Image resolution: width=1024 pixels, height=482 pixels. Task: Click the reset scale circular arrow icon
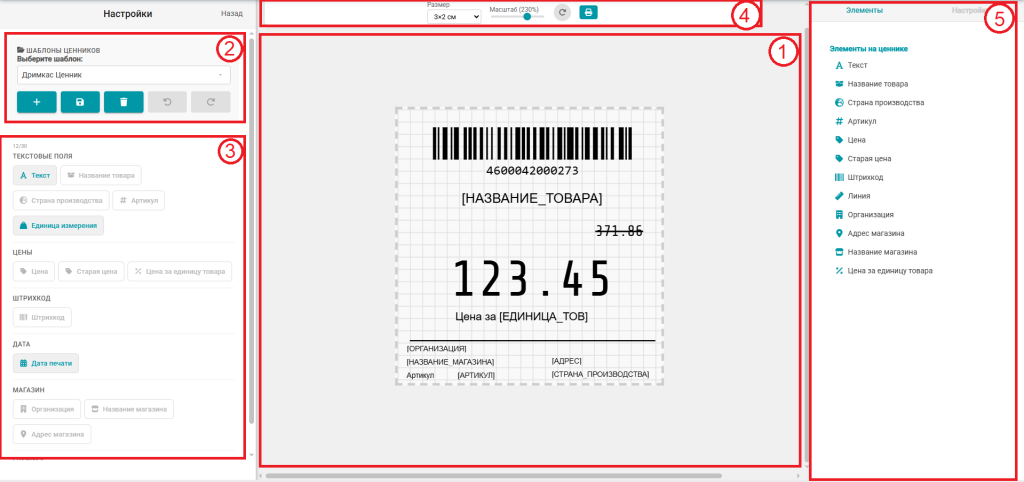point(562,12)
